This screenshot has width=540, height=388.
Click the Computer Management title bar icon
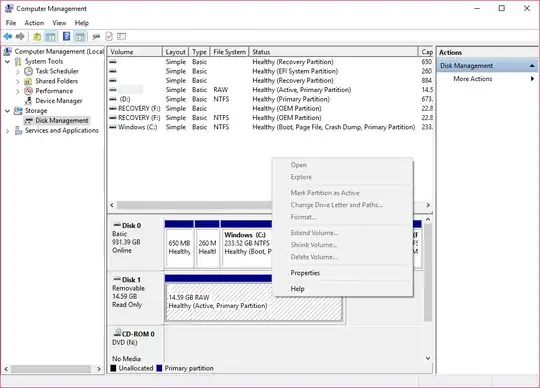coord(9,8)
